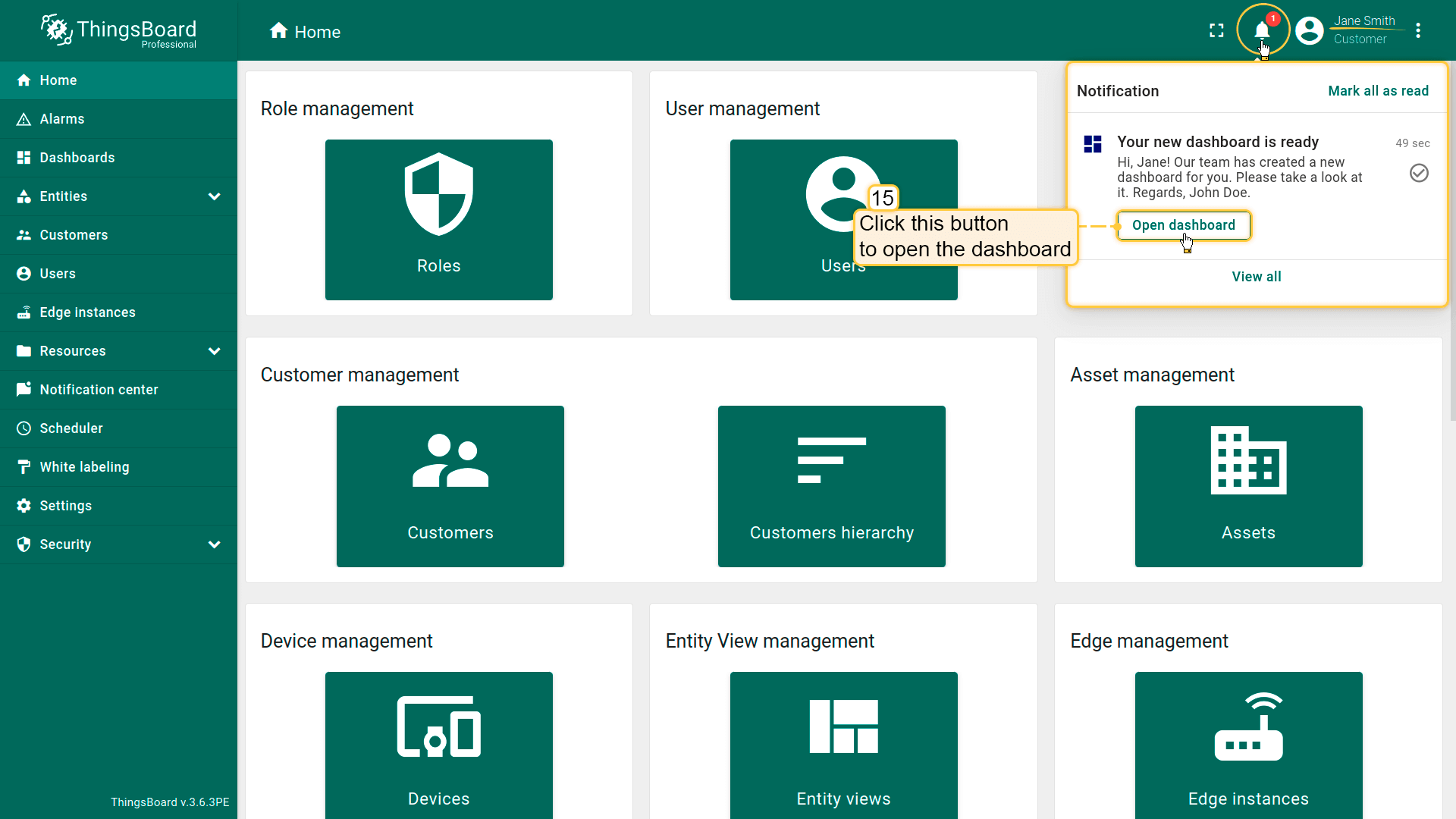This screenshot has width=1456, height=819.
Task: Open the user profile avatar icon
Action: [x=1310, y=30]
